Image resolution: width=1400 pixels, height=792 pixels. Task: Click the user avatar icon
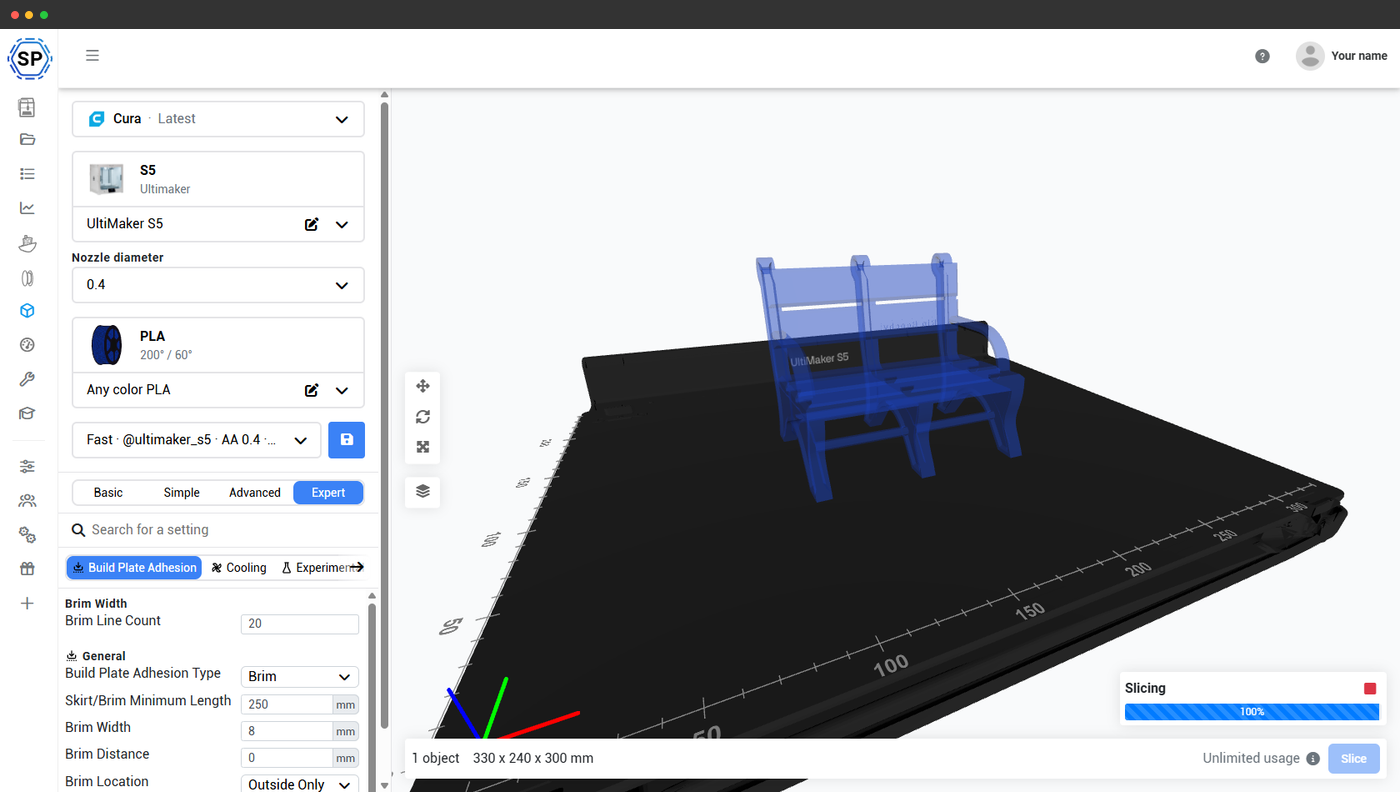click(x=1310, y=56)
